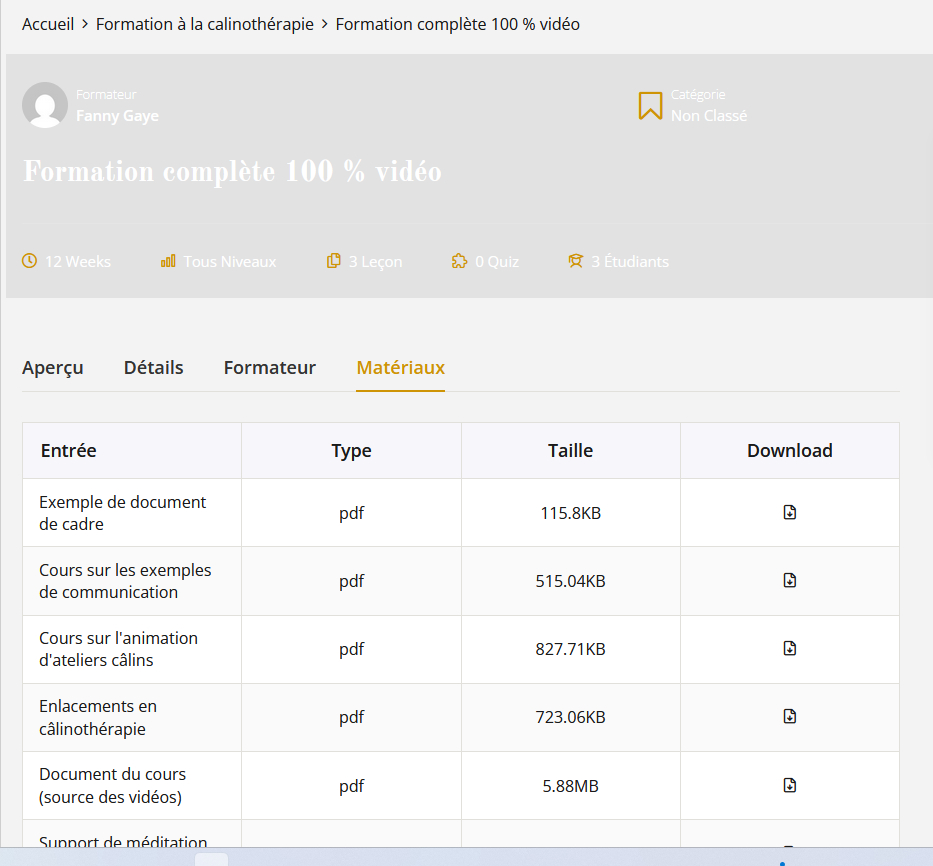Open the Détails tab

pyautogui.click(x=154, y=368)
